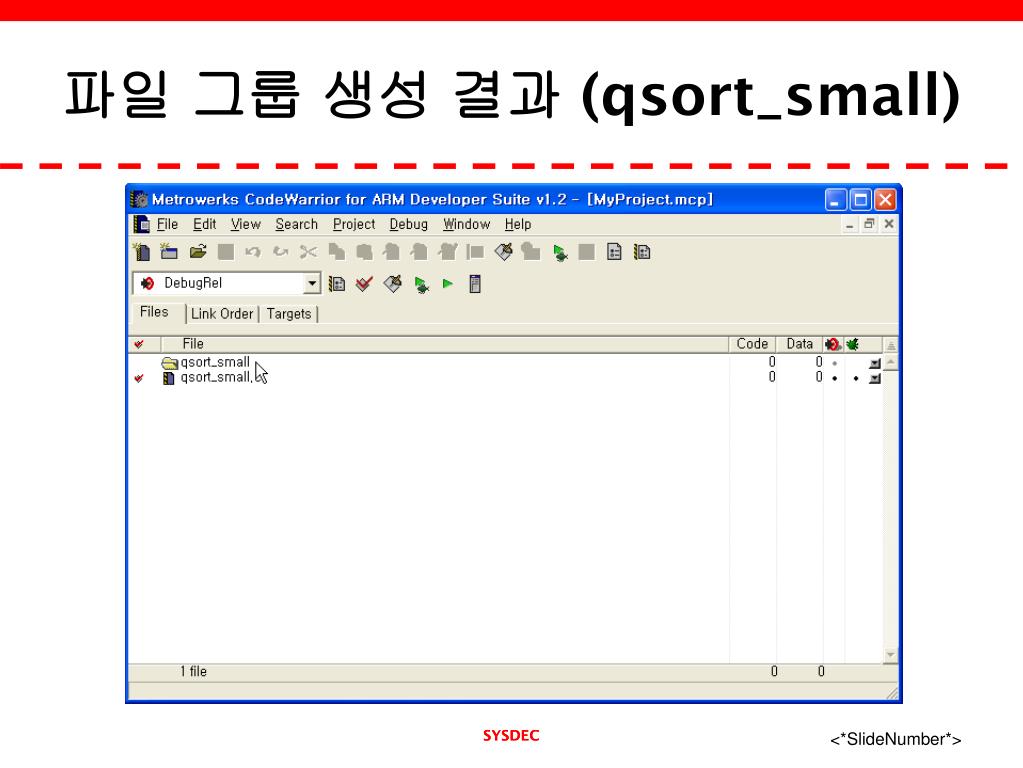Click the green Run arrow icon
Viewport: 1023px width, 768px height.
pos(448,284)
